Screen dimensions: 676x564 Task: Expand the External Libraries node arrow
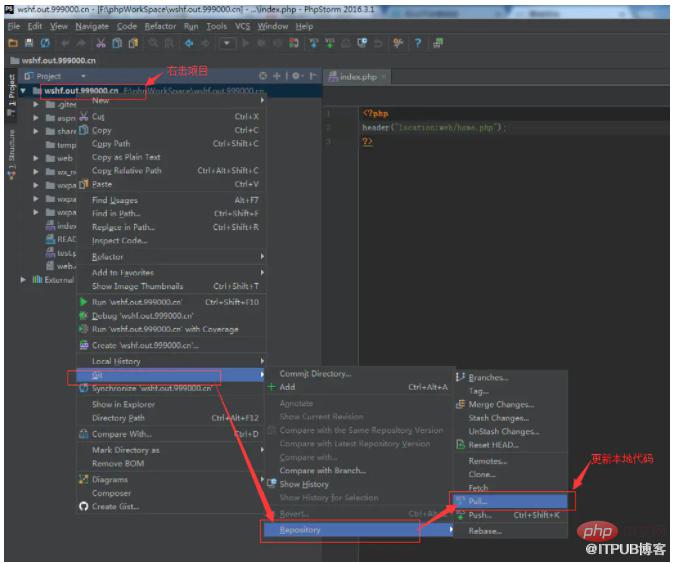pos(23,280)
